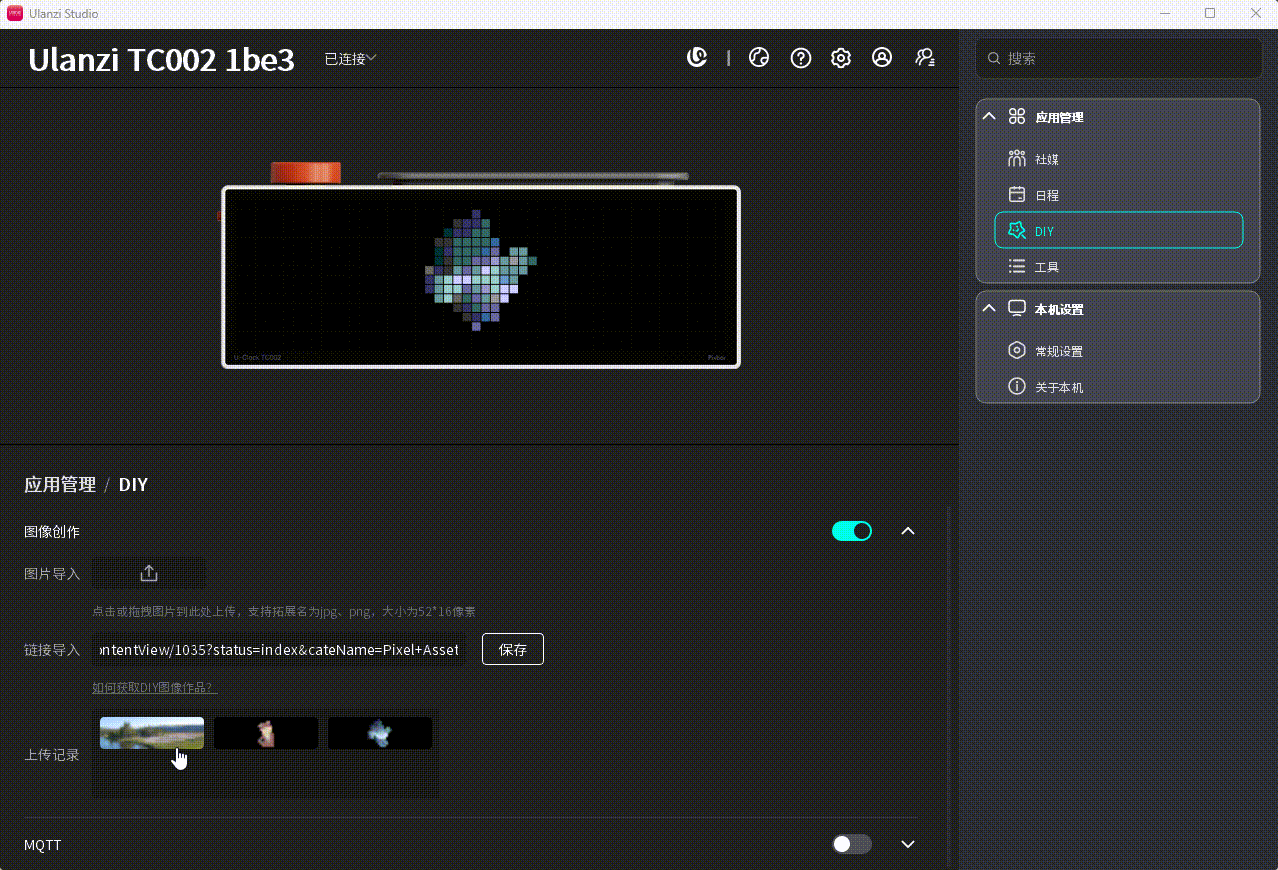Click the Ulanzi Studio title bar app icon
The image size is (1278, 870).
coord(15,13)
